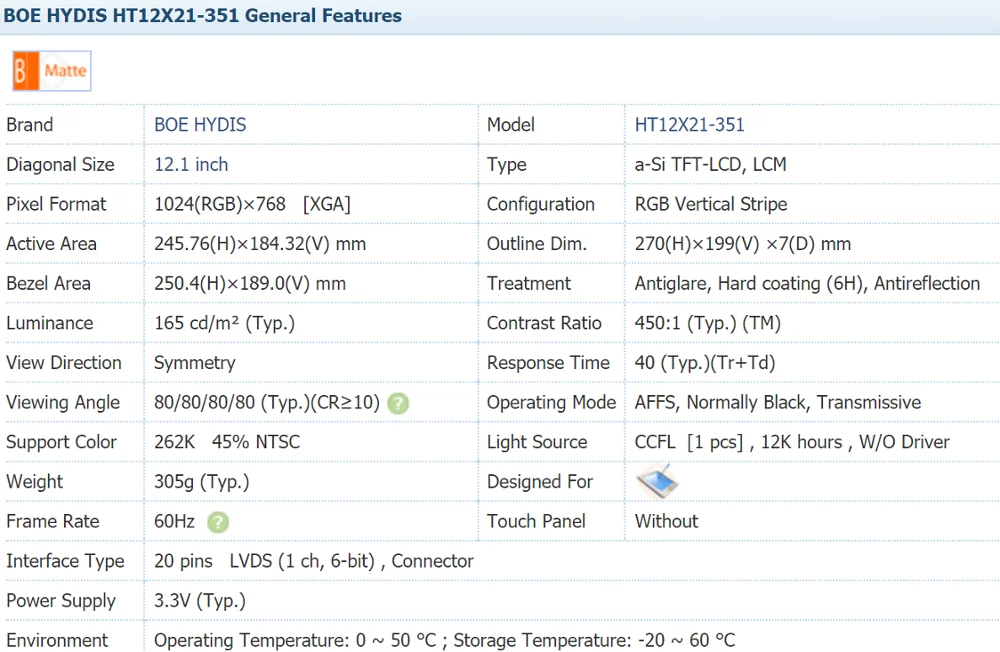The width and height of the screenshot is (1000, 652).
Task: Click the 'Designed For' label
Action: coord(540,482)
